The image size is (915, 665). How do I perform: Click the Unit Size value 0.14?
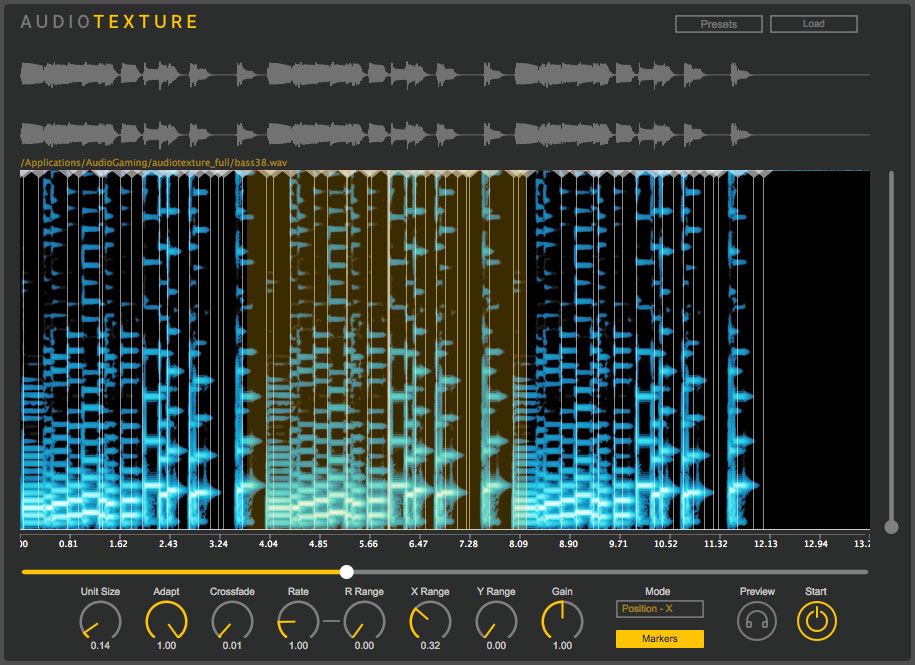[100, 646]
